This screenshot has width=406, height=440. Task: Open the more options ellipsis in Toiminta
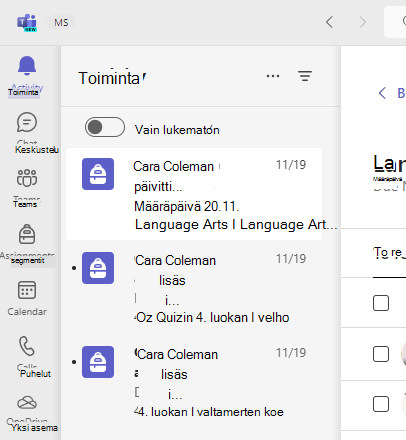click(273, 76)
